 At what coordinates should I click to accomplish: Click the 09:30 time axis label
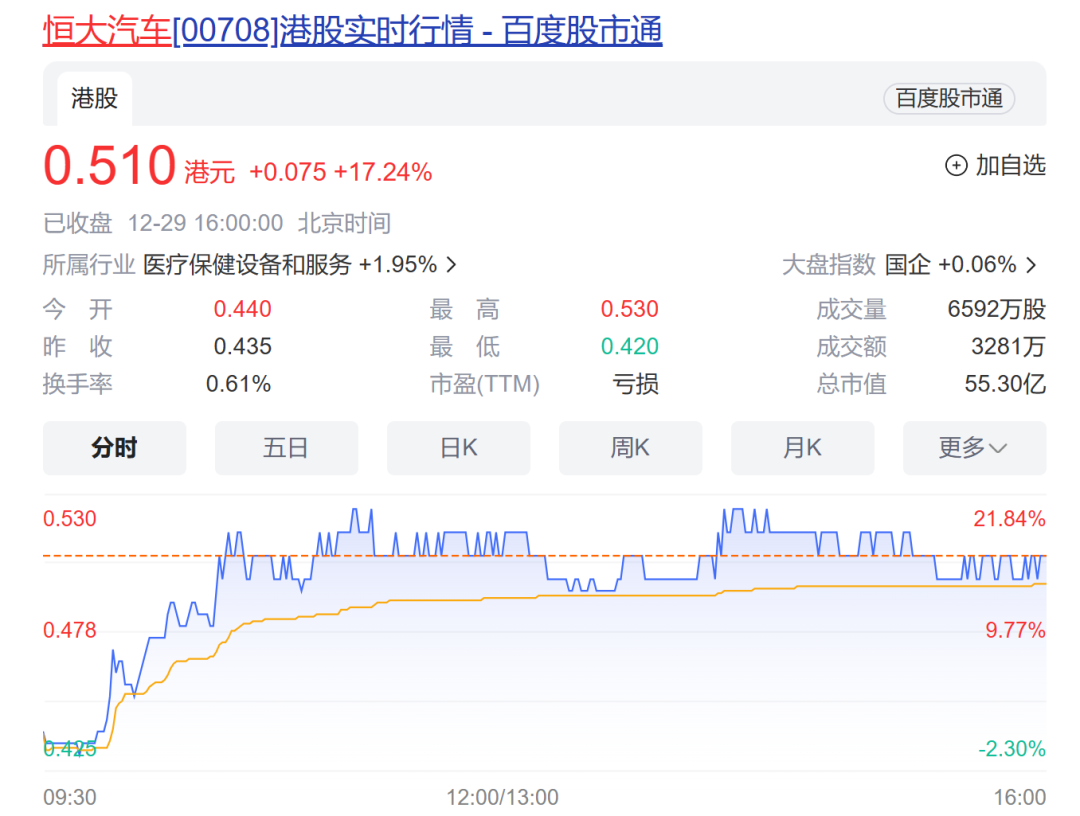pyautogui.click(x=70, y=797)
